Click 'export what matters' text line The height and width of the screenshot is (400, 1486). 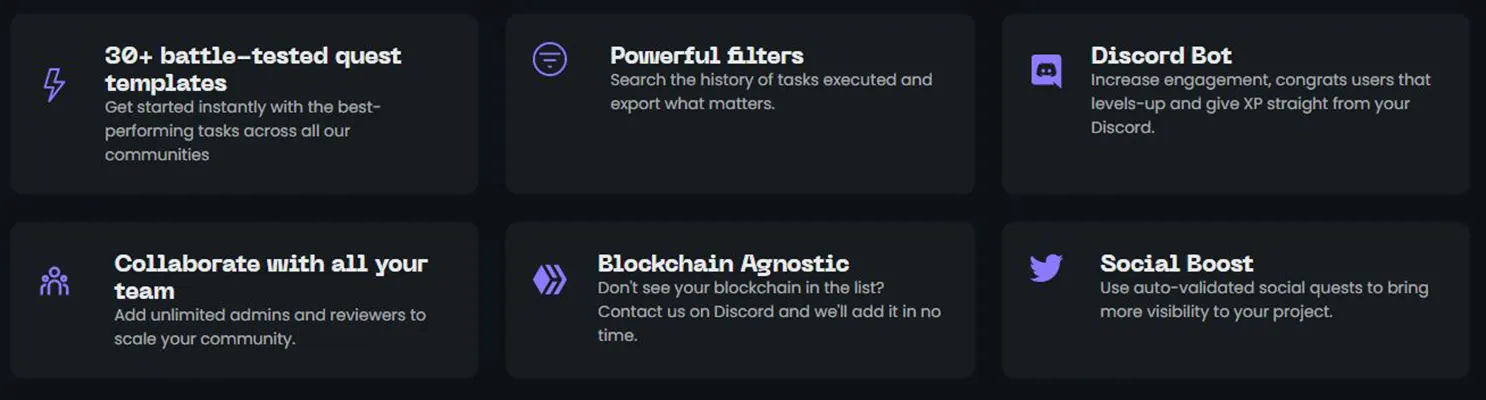[692, 104]
